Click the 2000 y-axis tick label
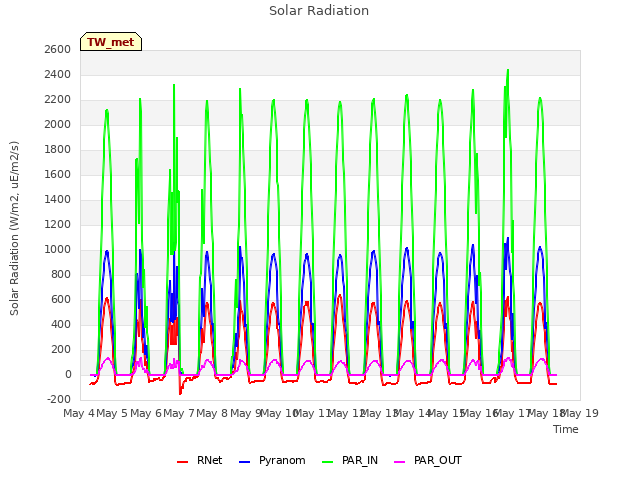The height and width of the screenshot is (480, 640). tap(58, 124)
